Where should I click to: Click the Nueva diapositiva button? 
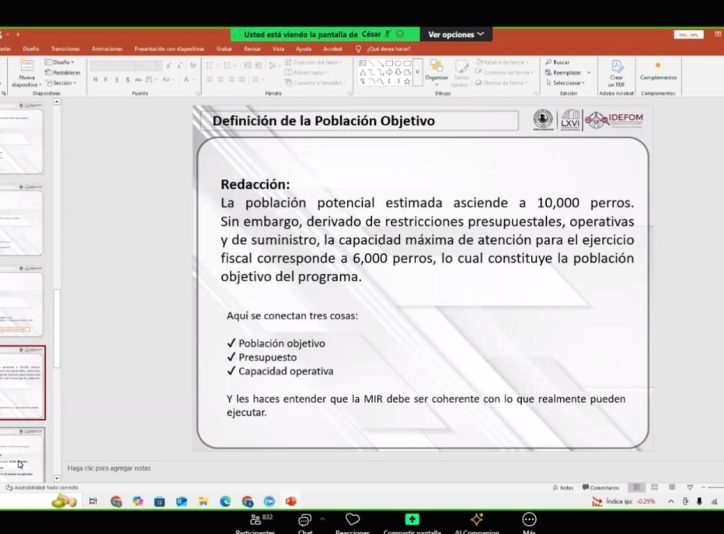click(27, 72)
